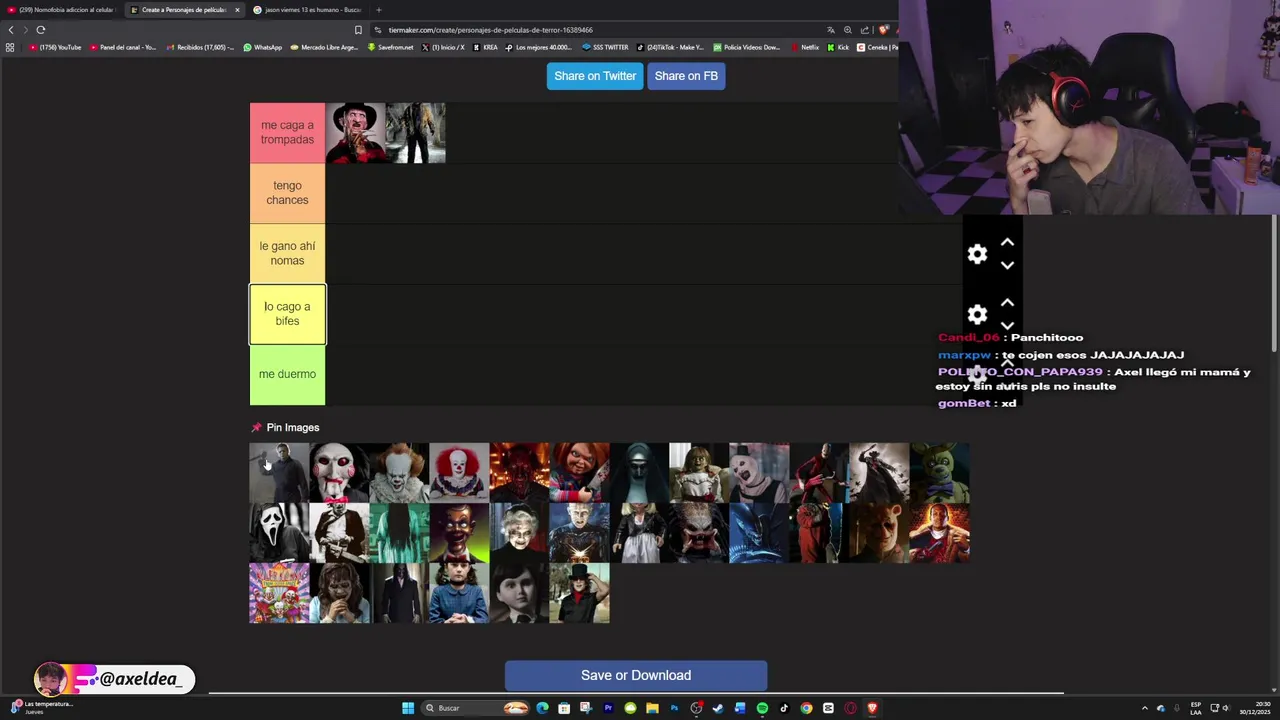1280x720 pixels.
Task: Open Opera GX from the taskbar
Action: (x=850, y=708)
